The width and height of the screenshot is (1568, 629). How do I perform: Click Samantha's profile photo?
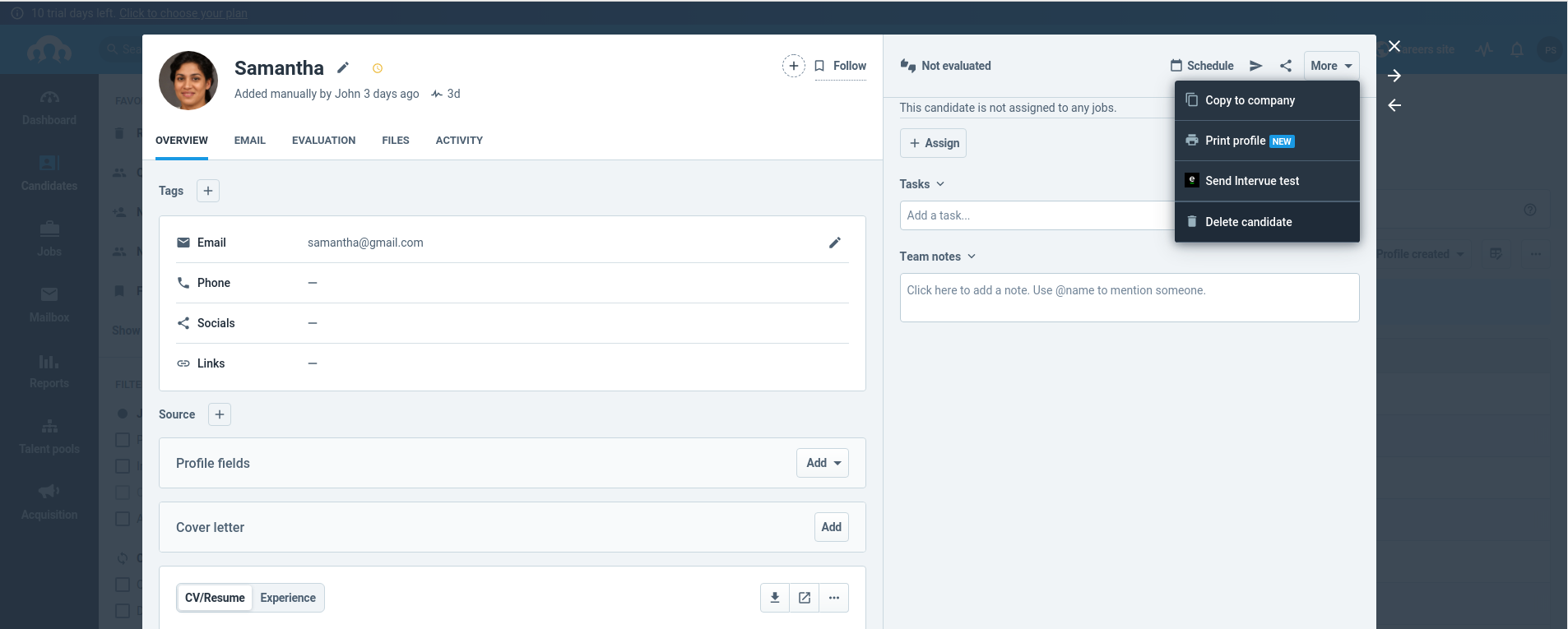pyautogui.click(x=188, y=81)
